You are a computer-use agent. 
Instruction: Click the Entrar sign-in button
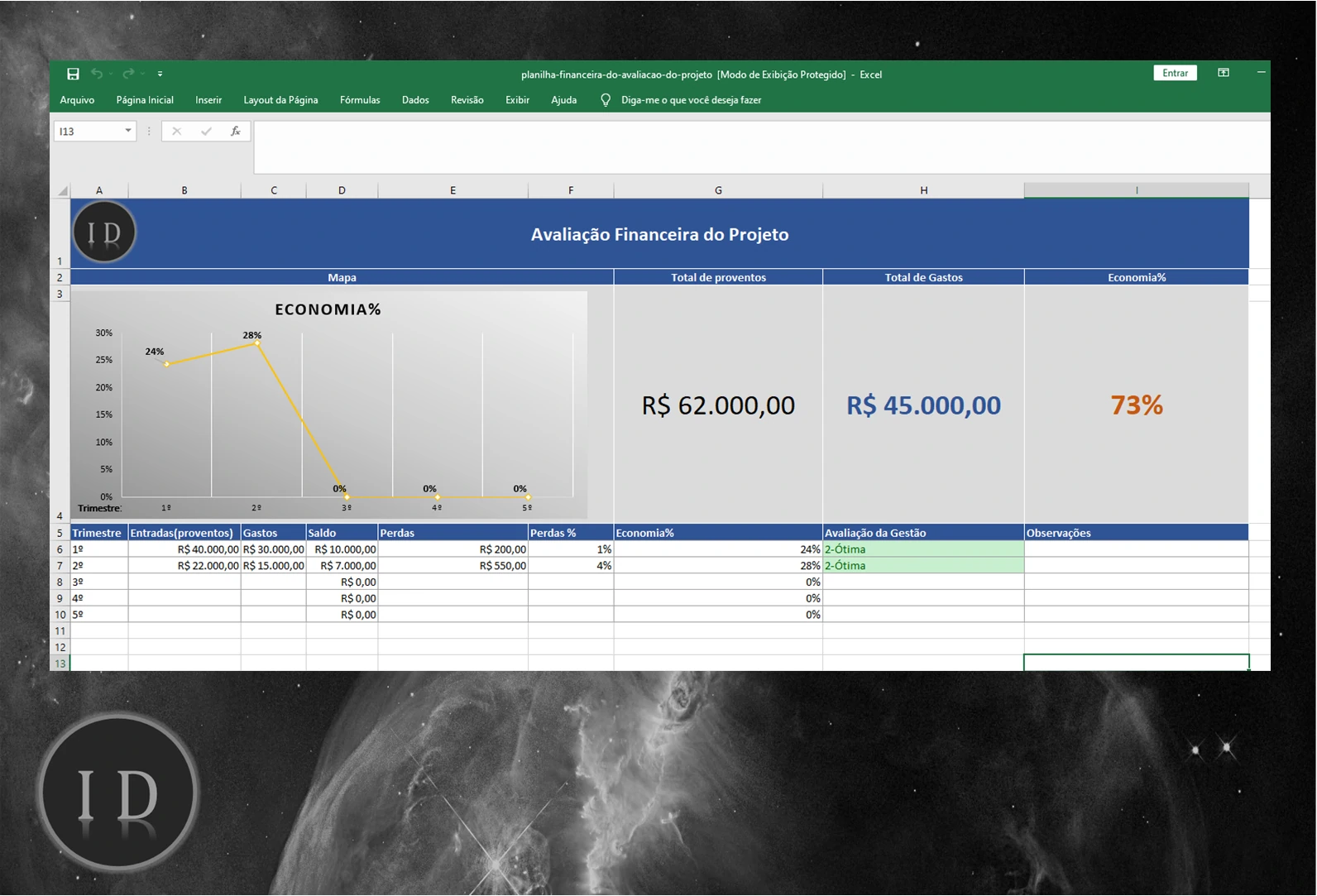coord(1175,74)
